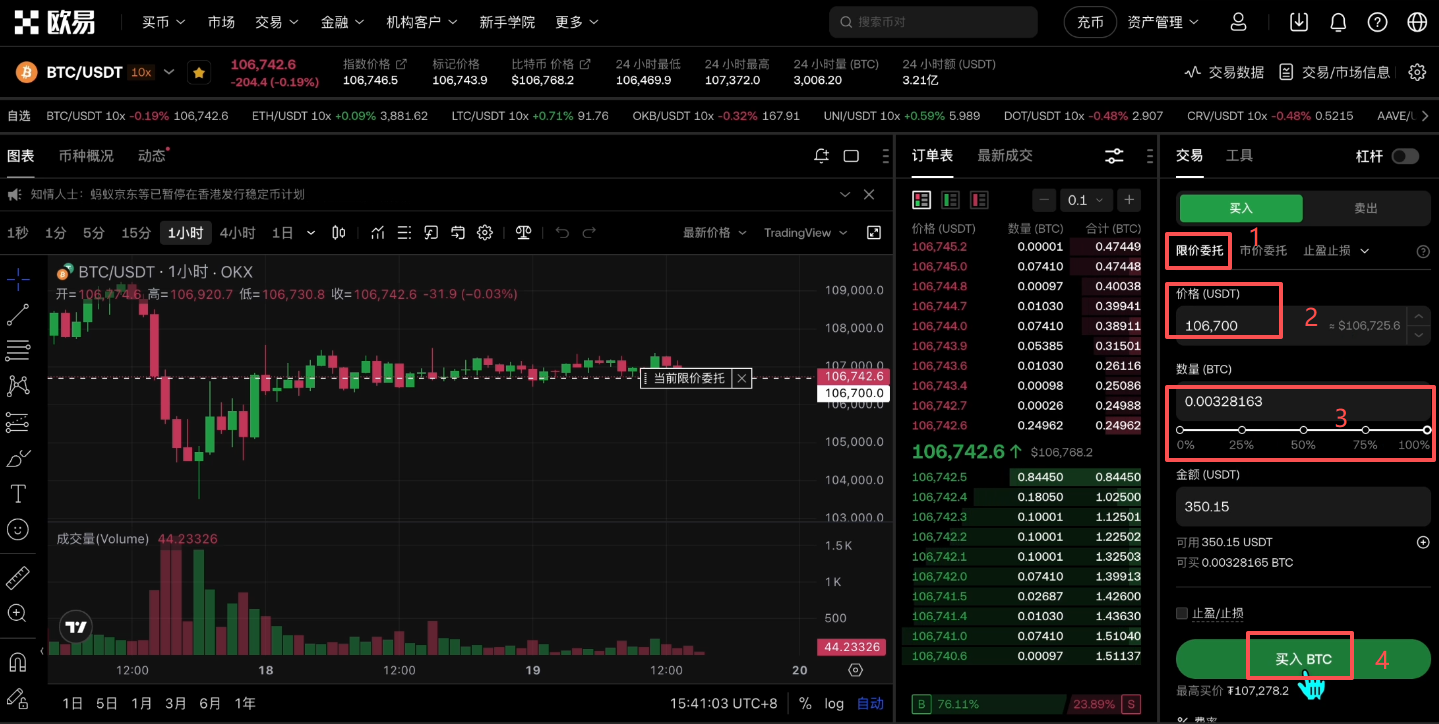Click the bell notification icon in header
Screen dimensions: 1439x724
[1338, 22]
